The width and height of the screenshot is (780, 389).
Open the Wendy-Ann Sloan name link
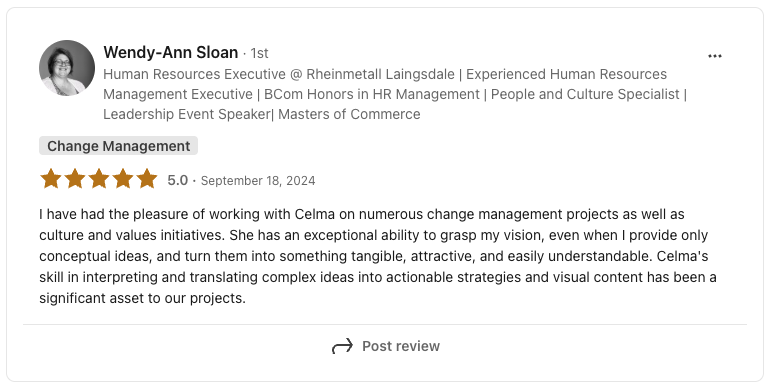171,52
